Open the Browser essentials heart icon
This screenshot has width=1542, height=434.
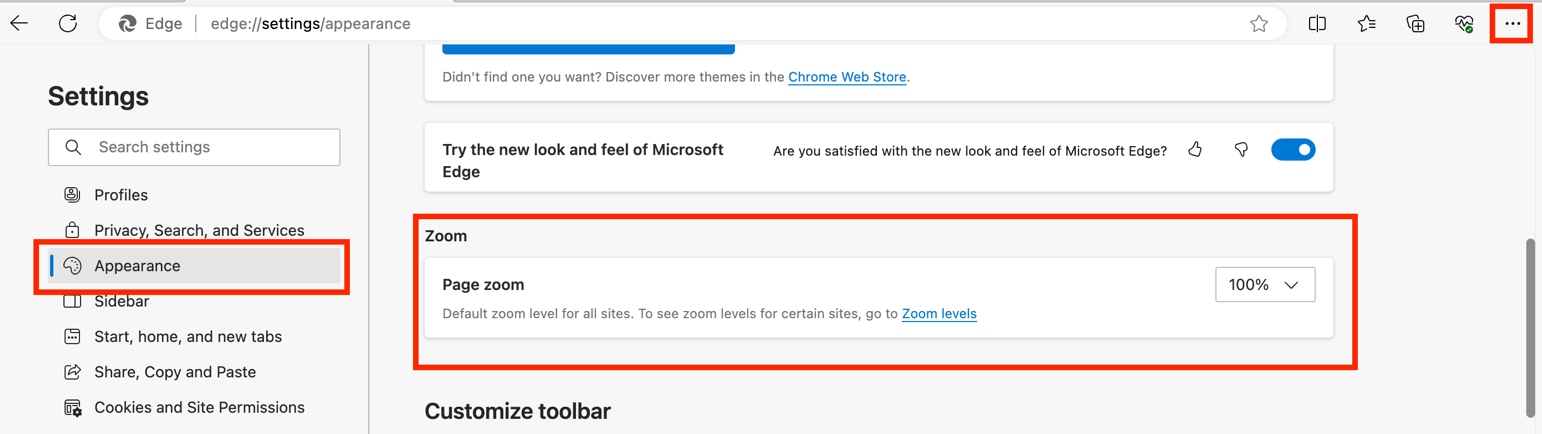click(x=1464, y=24)
